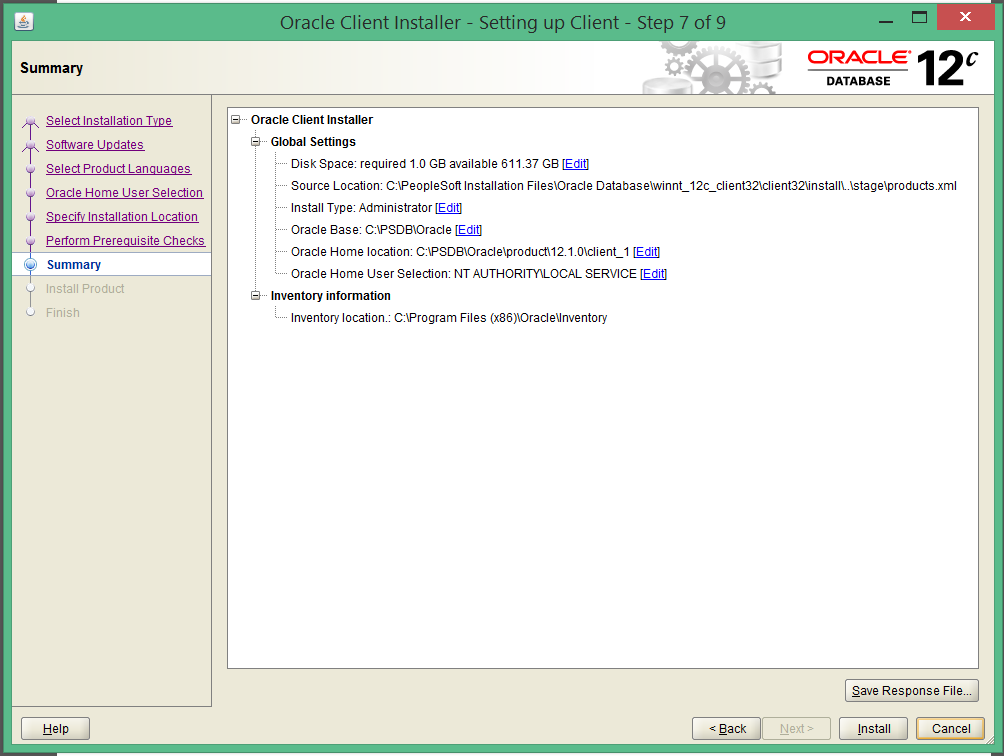
Task: Go to Select Installation Type step
Action: (x=109, y=121)
